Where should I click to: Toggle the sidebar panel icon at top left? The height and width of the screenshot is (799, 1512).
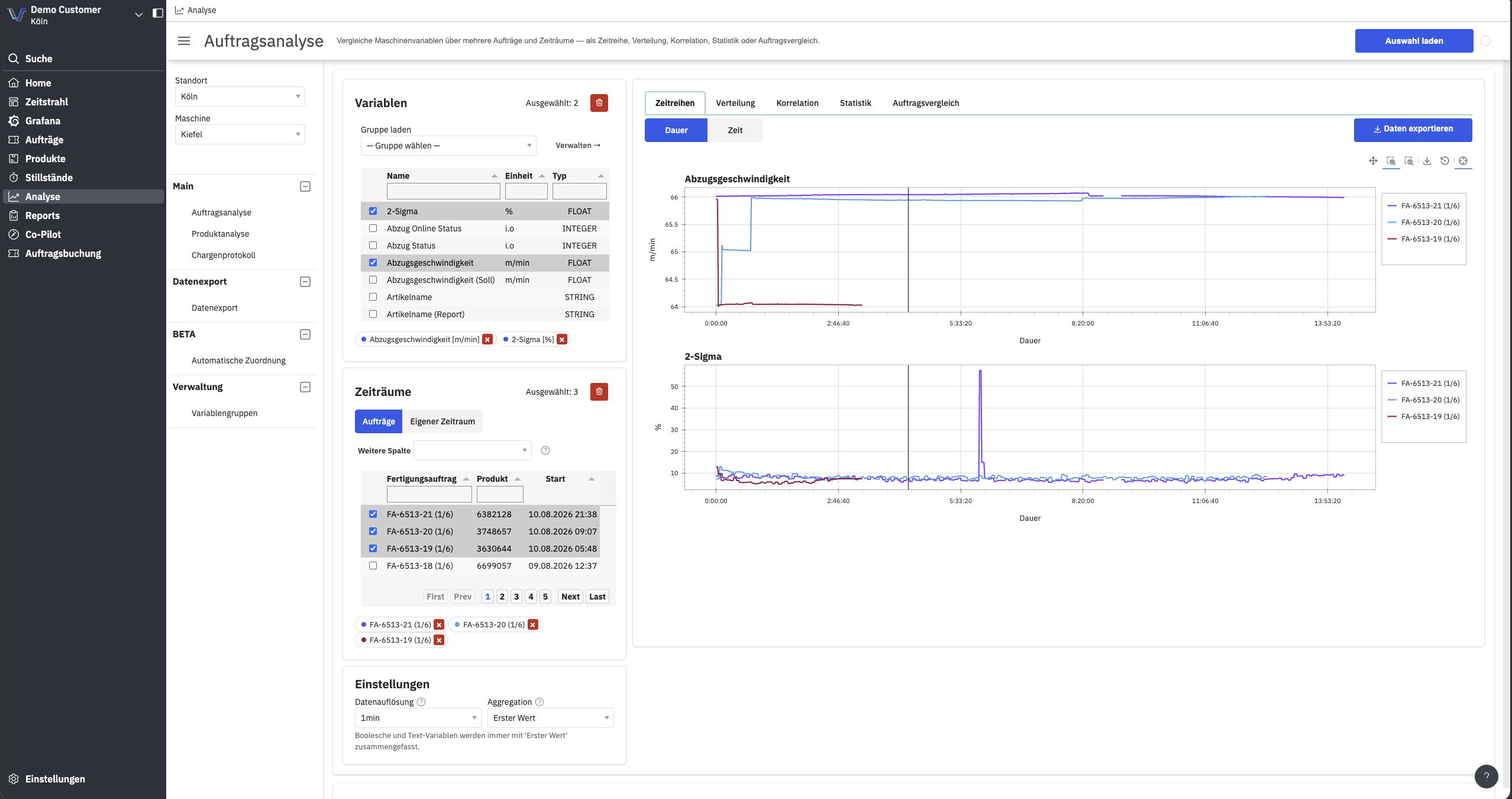(158, 14)
